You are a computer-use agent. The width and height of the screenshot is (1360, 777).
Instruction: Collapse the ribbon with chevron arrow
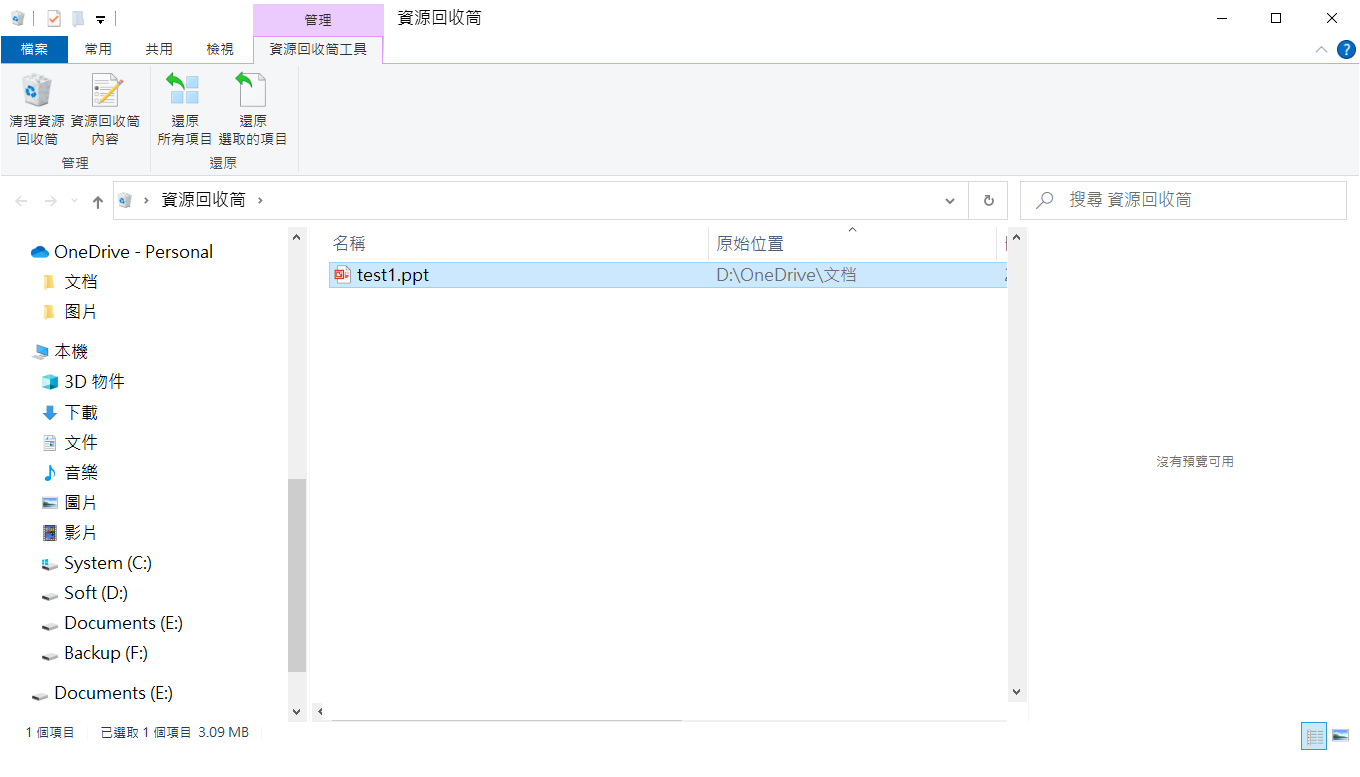tap(1322, 49)
